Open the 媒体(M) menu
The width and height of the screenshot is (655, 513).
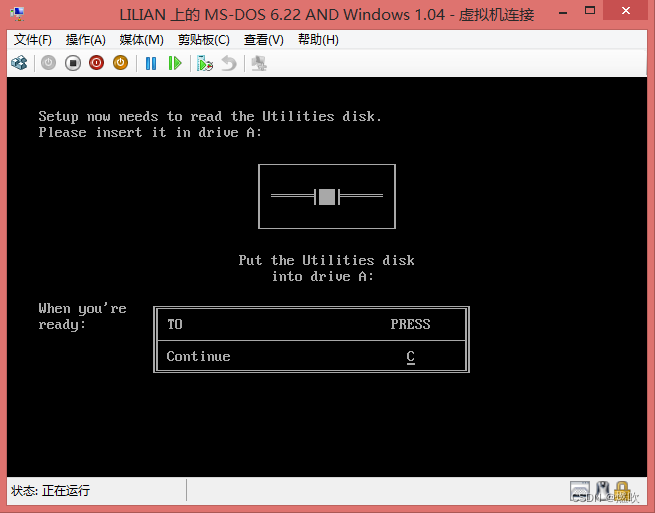click(141, 40)
